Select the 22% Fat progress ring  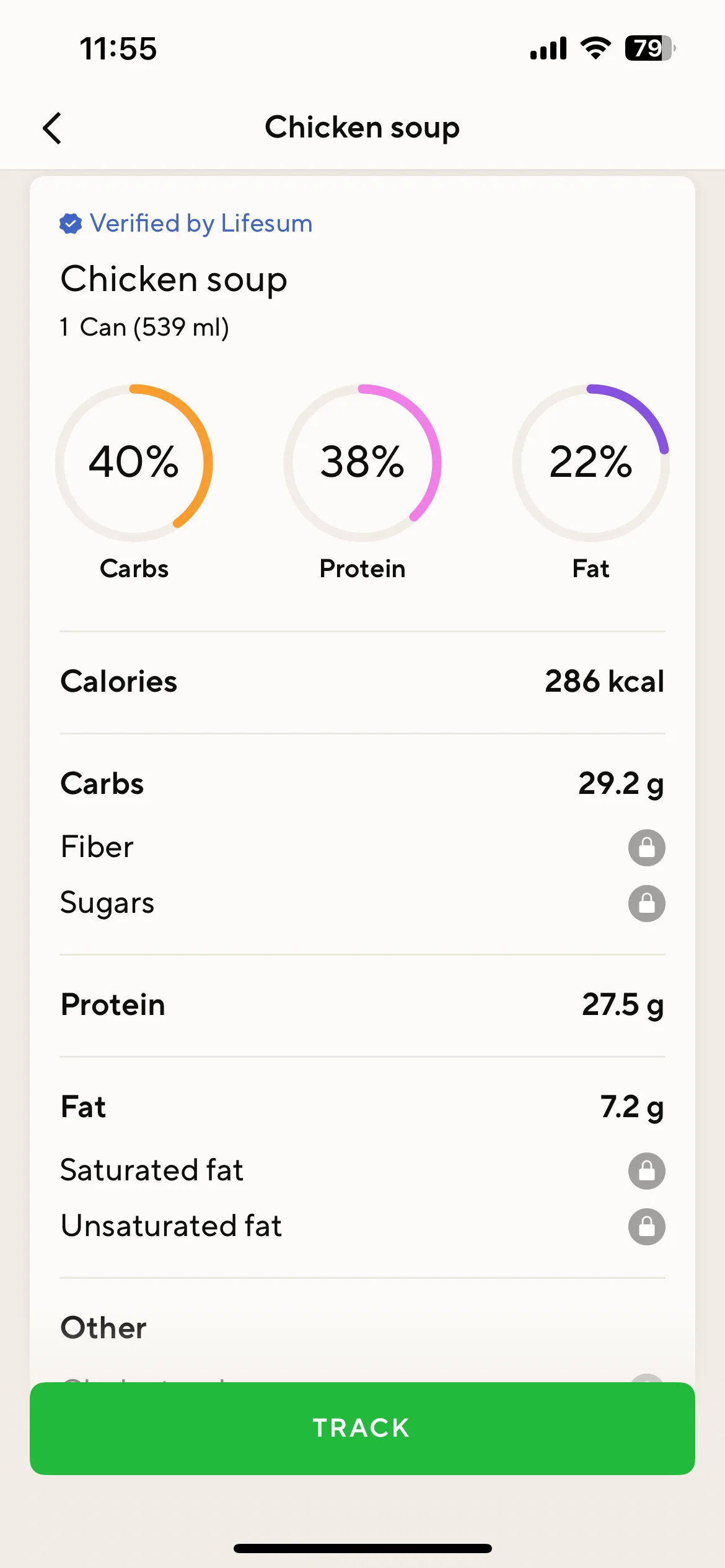[x=591, y=463]
